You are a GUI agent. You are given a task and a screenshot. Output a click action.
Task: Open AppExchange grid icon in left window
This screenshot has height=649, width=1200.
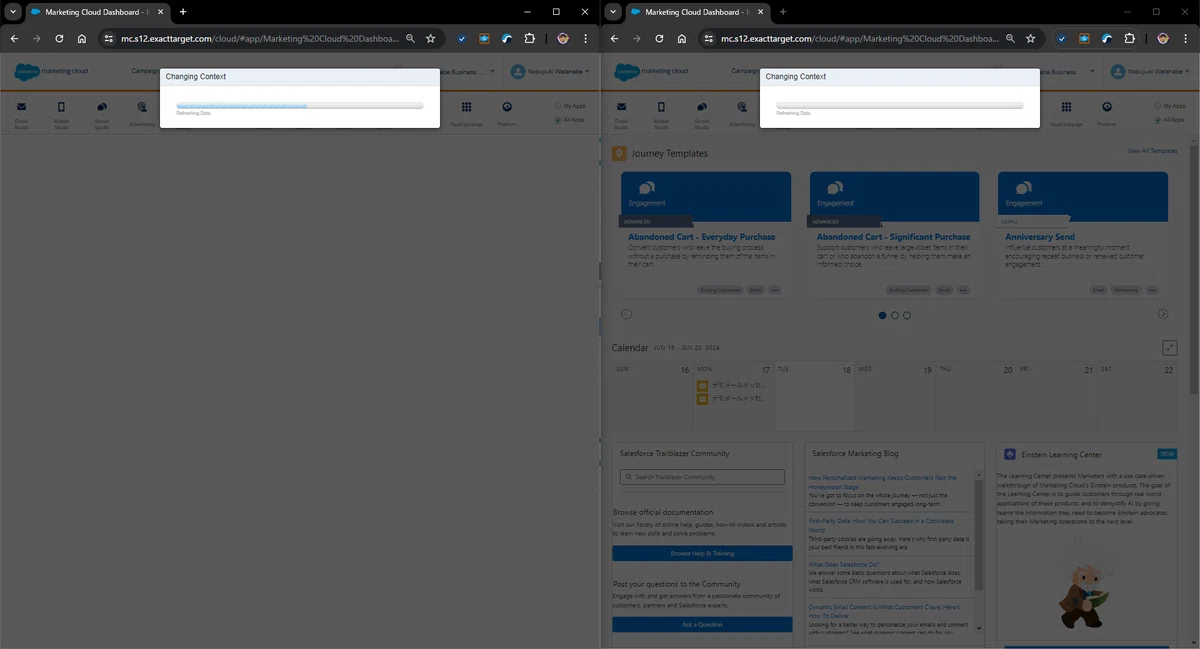467,107
